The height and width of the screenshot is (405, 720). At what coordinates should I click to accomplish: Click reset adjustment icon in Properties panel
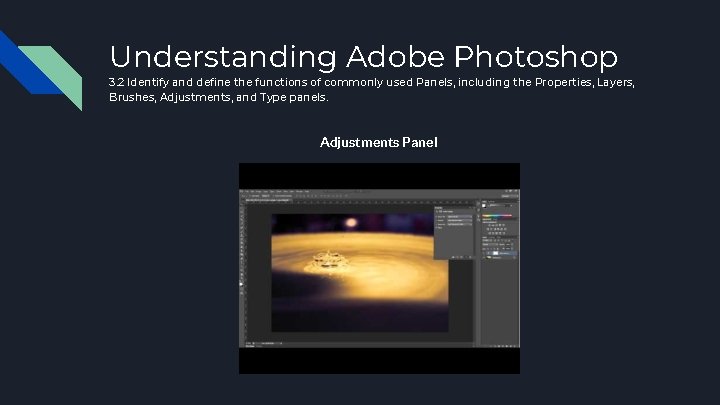[461, 257]
